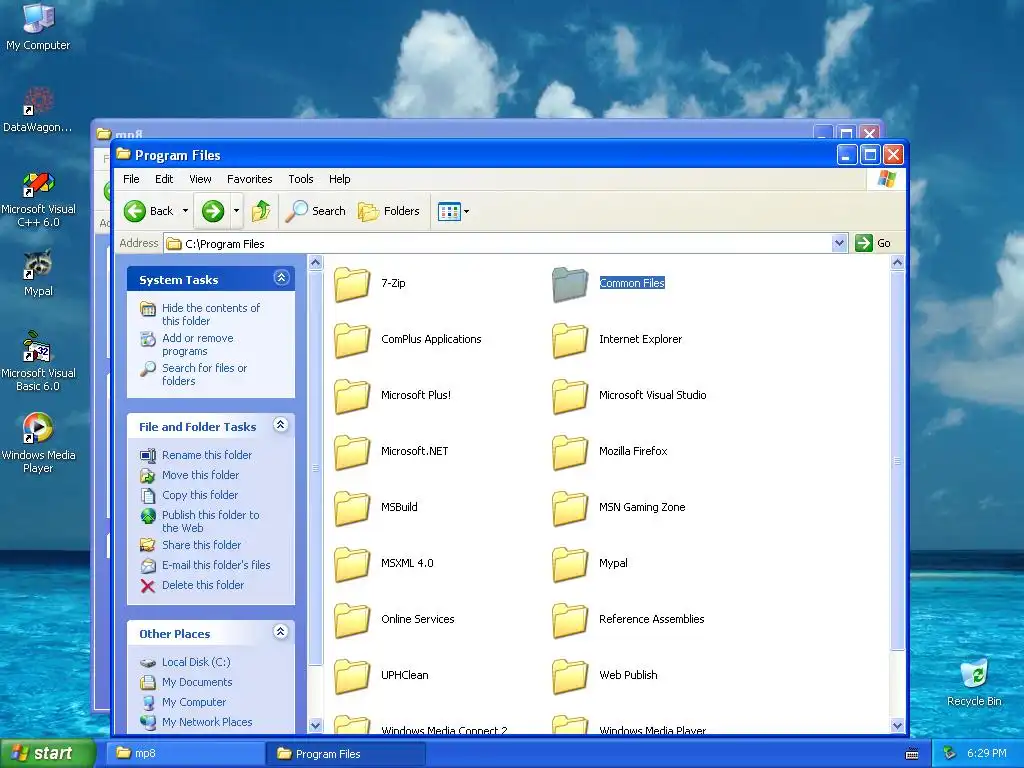Open the Help menu
The width and height of the screenshot is (1024, 768).
pyautogui.click(x=340, y=179)
